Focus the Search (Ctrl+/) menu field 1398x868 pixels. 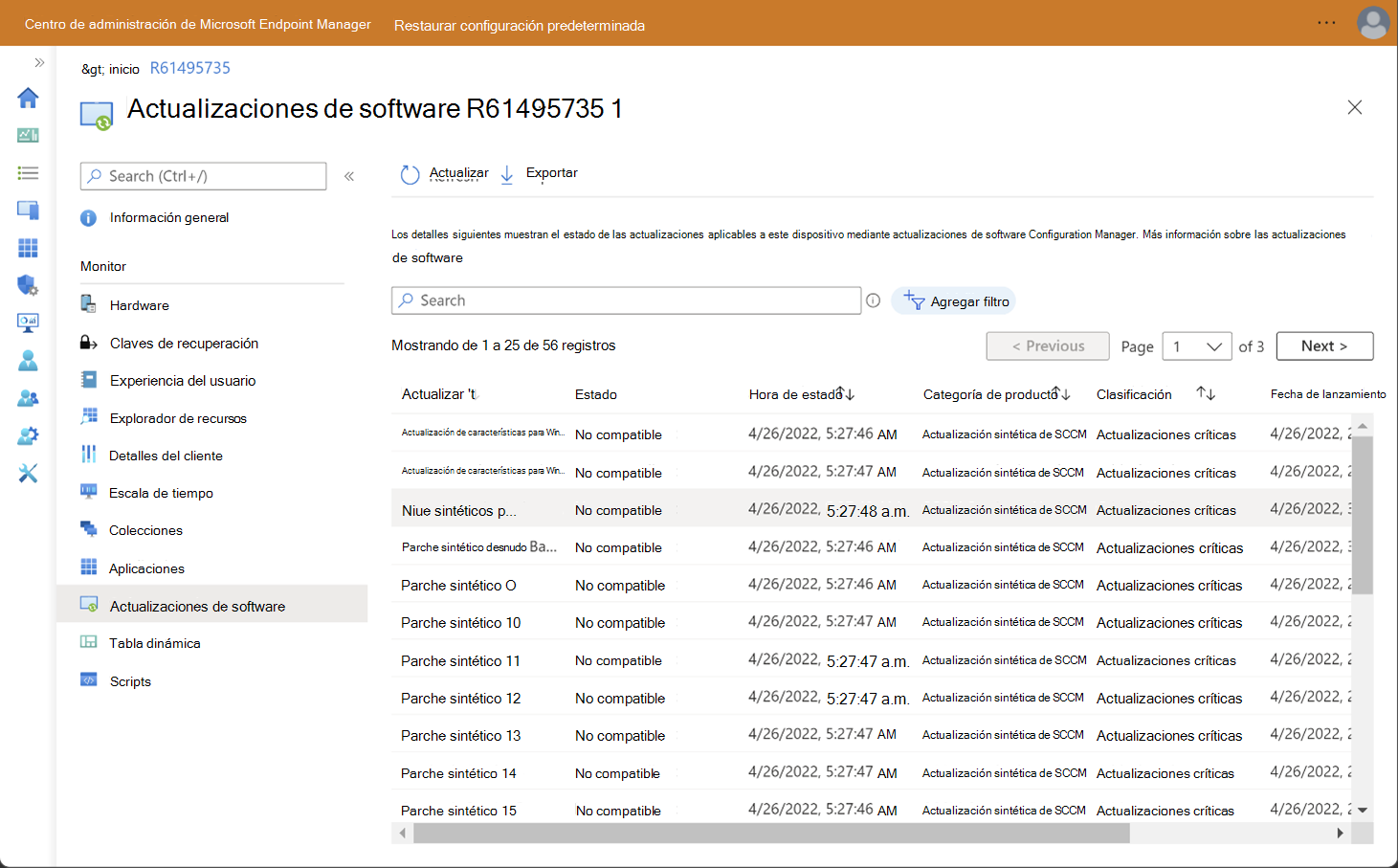tap(204, 176)
